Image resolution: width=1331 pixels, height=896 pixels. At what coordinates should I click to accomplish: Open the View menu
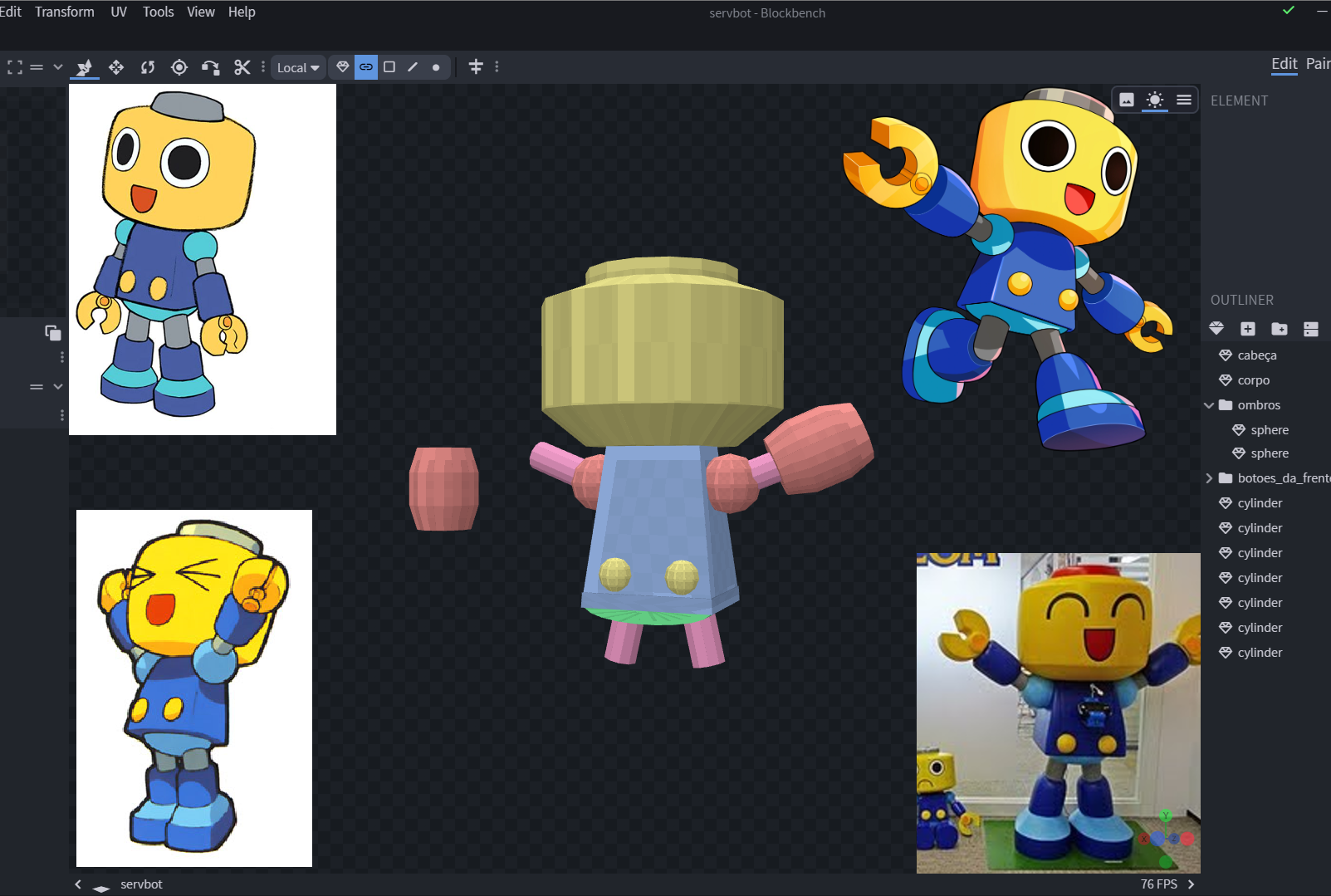[201, 12]
